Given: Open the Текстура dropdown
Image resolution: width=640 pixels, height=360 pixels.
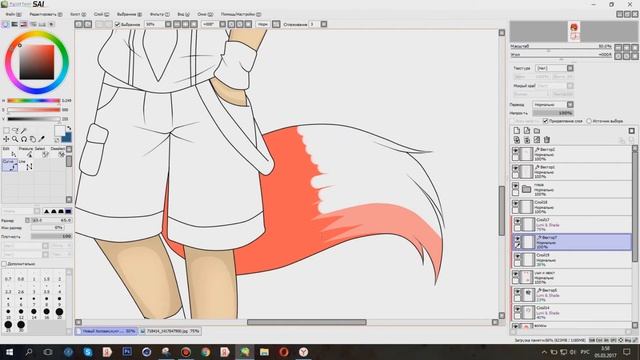Looking at the screenshot, I should pos(570,68).
